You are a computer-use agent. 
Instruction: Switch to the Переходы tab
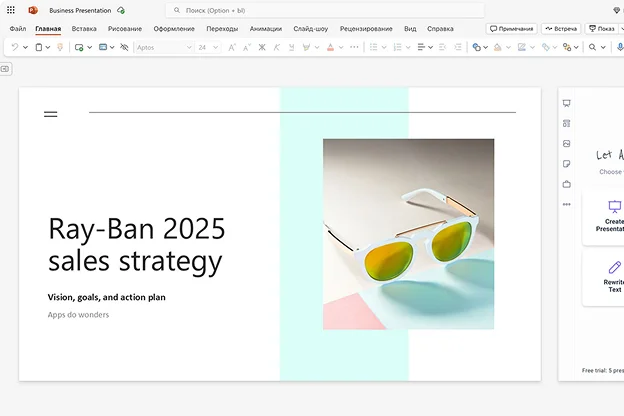pyautogui.click(x=222, y=29)
